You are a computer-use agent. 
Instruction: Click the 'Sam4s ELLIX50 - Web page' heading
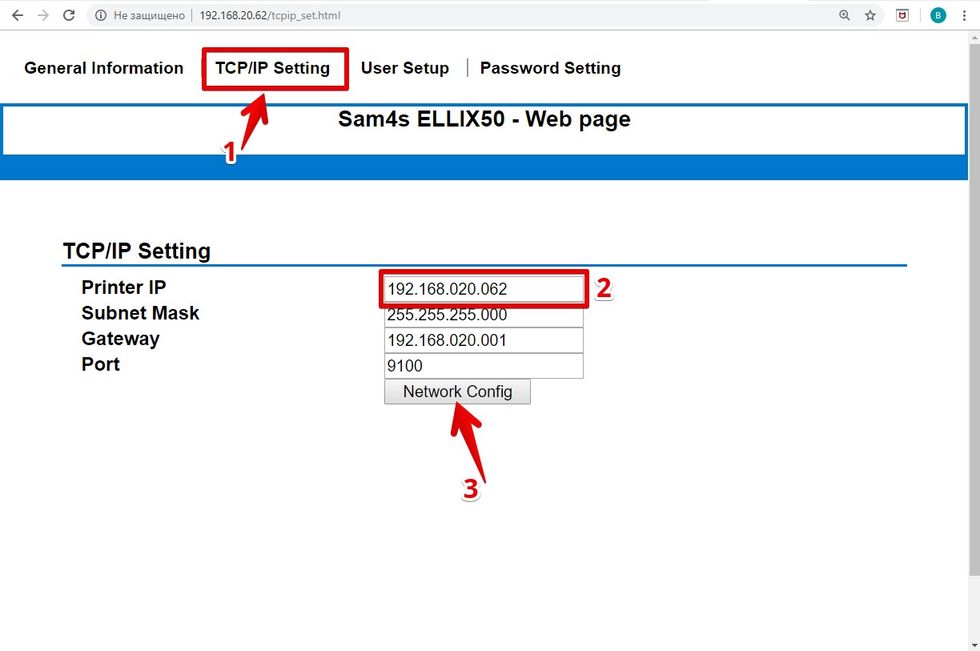point(484,119)
